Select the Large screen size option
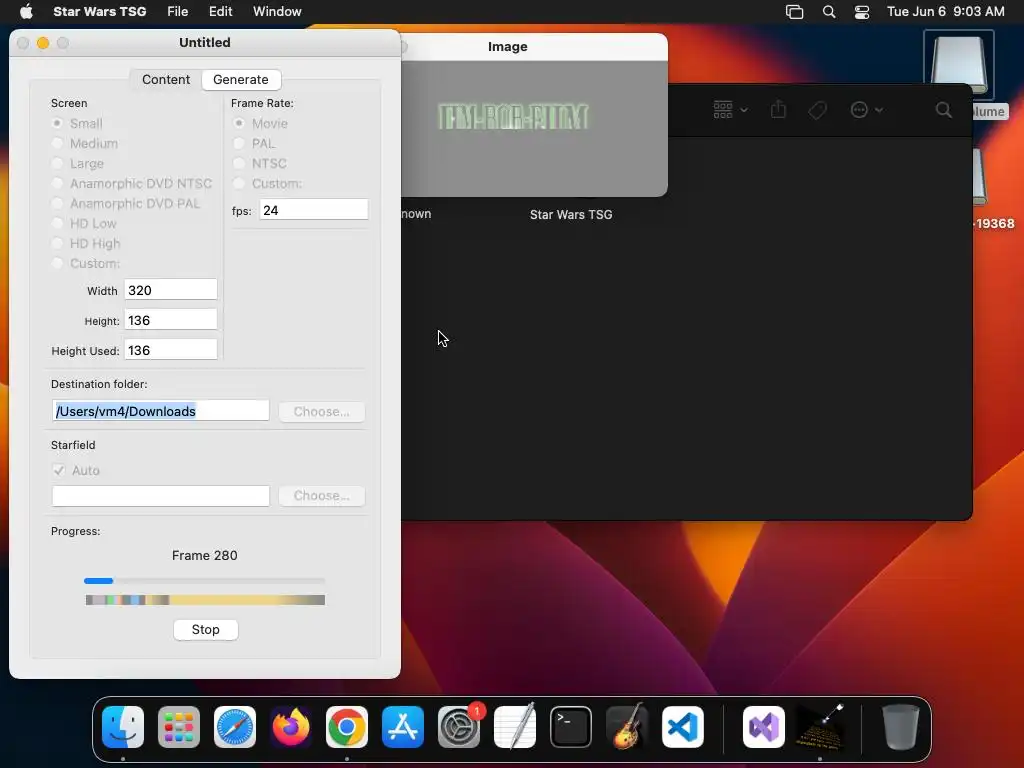 coord(57,163)
